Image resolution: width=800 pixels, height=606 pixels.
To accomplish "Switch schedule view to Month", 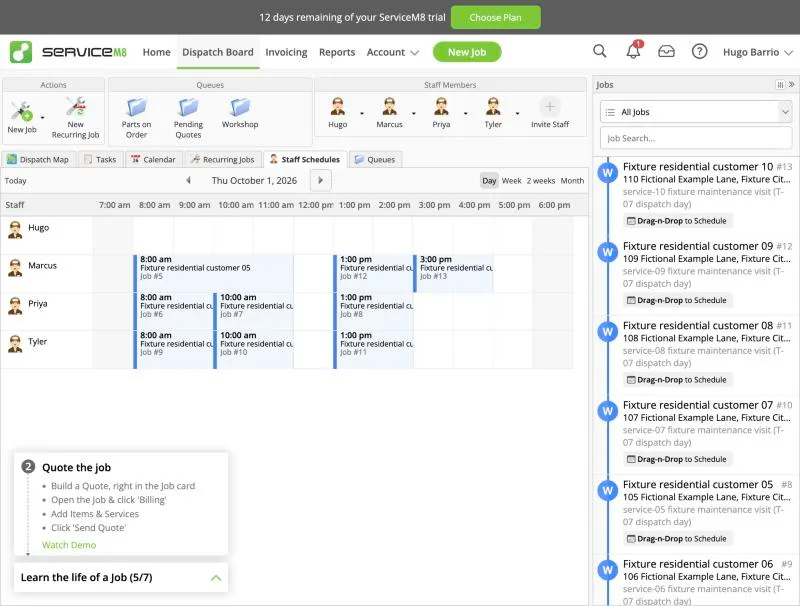I will [x=572, y=181].
